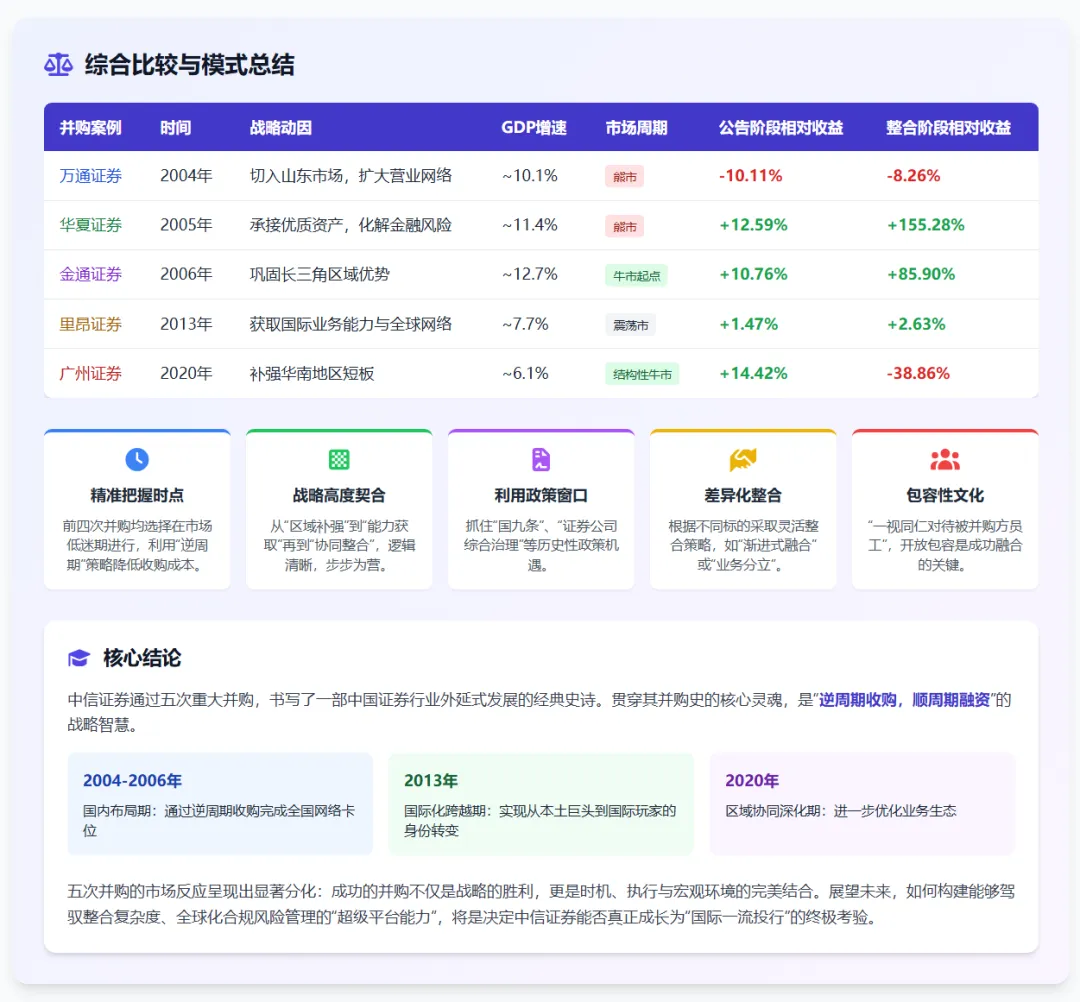Click the -38.86% integration return value
The image size is (1080, 1002).
918,373
